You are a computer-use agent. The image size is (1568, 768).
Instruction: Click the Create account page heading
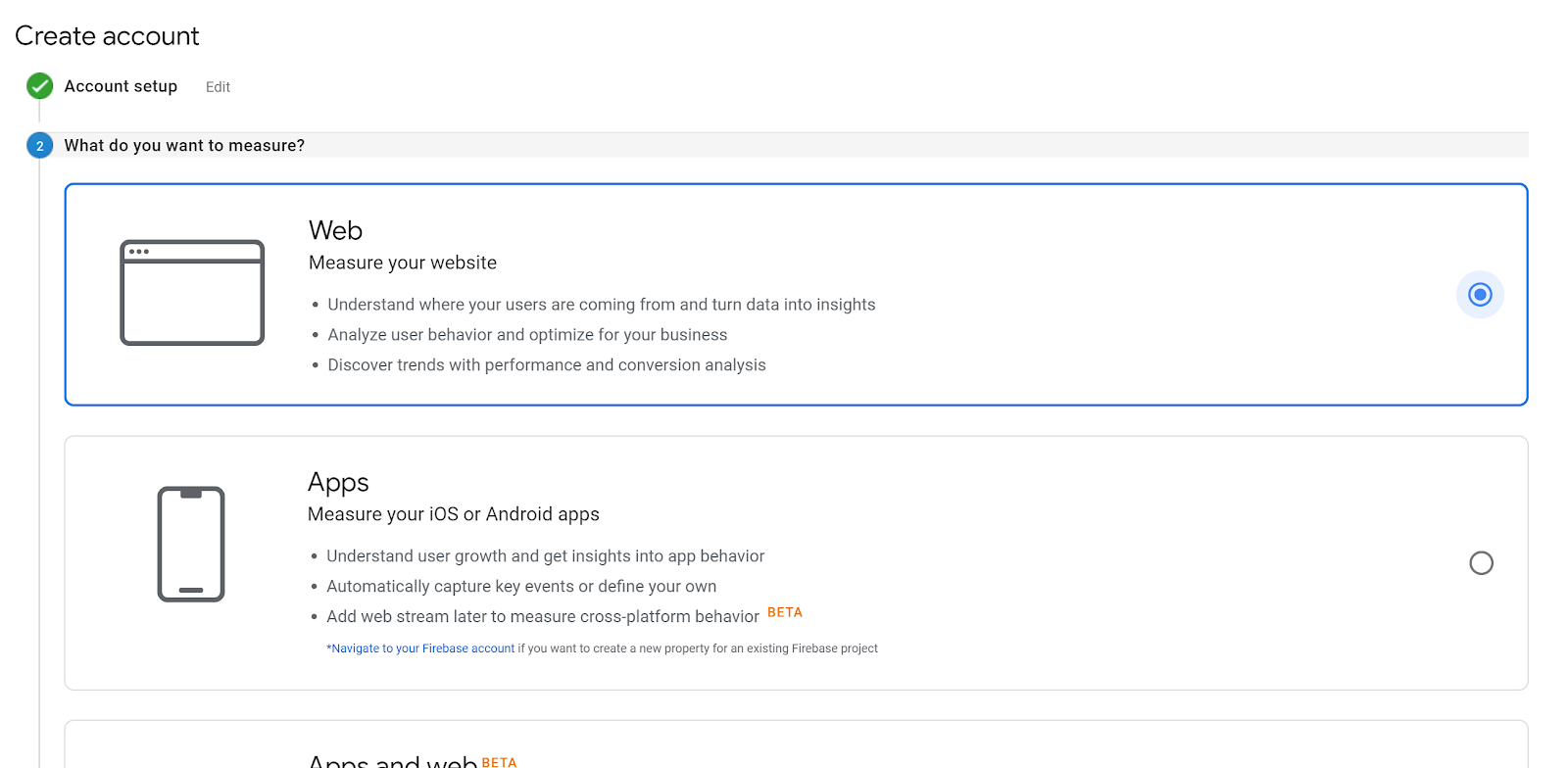coord(107,36)
